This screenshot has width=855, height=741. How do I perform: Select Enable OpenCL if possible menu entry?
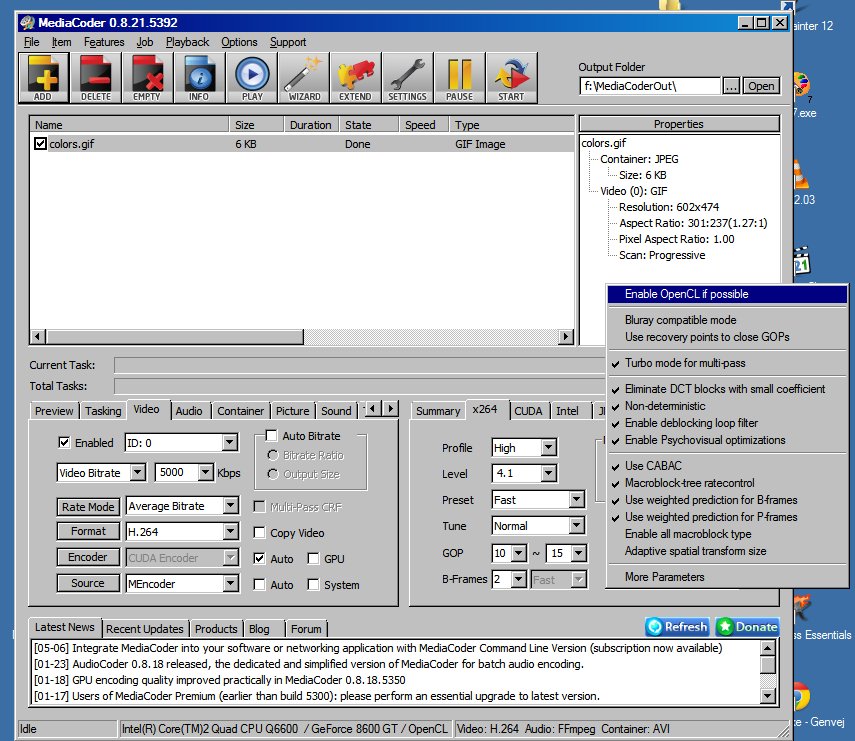[x=686, y=294]
